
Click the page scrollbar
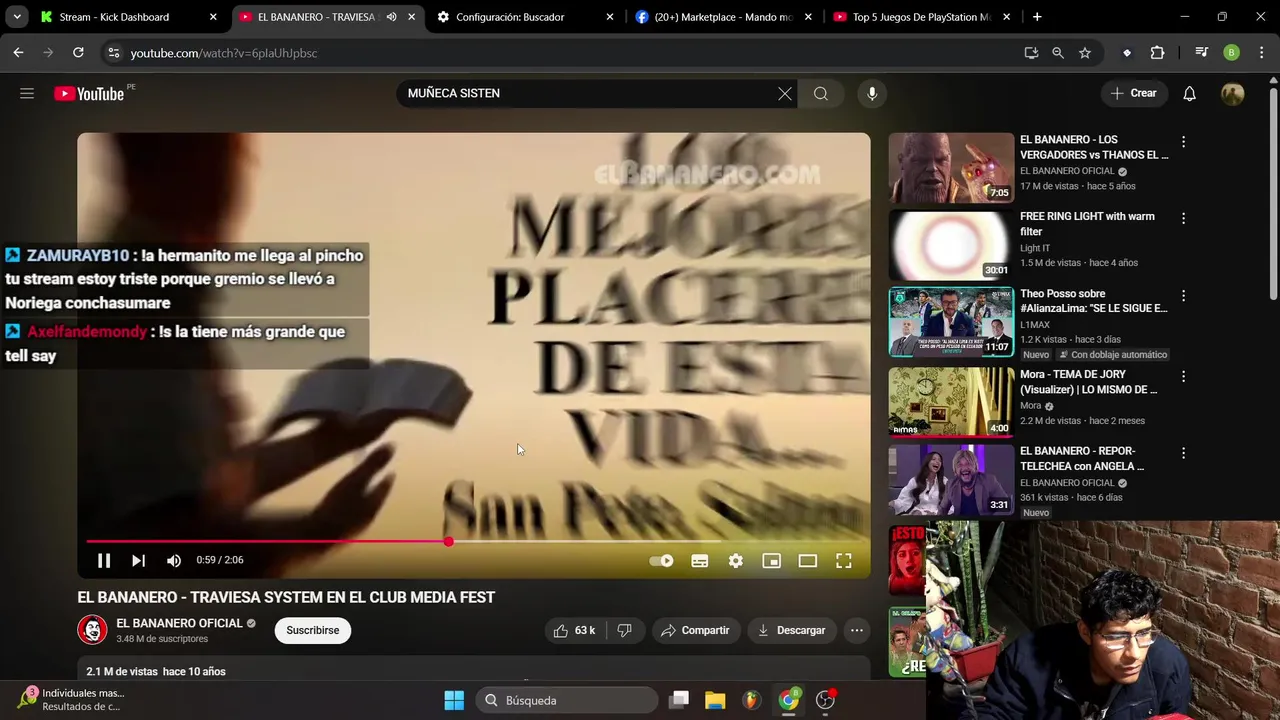(1273, 193)
